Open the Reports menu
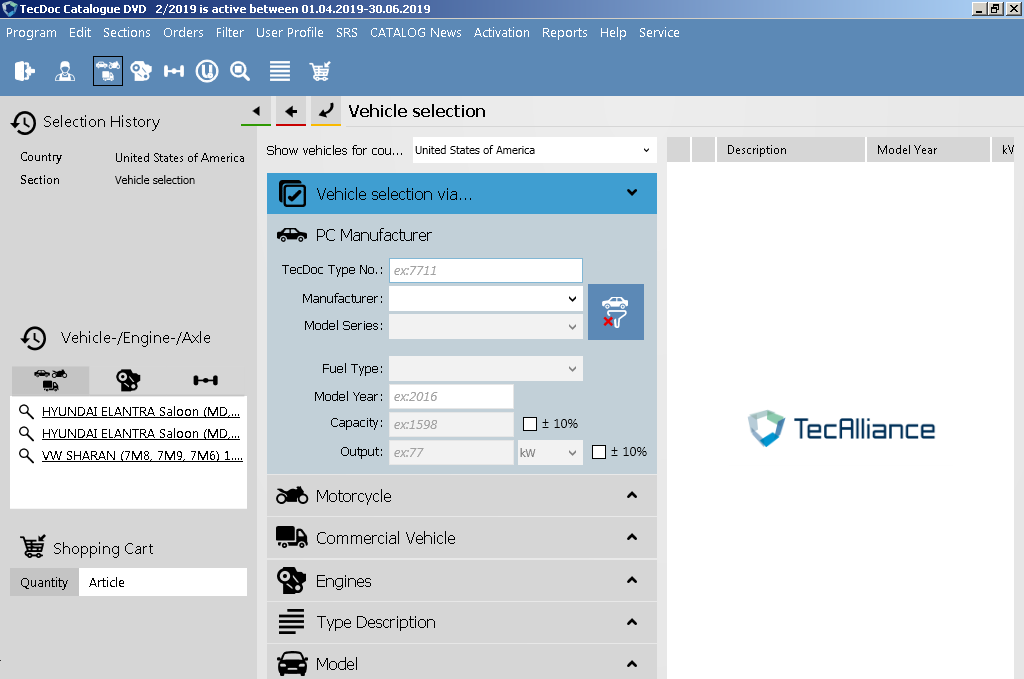The width and height of the screenshot is (1024, 679). coord(564,33)
